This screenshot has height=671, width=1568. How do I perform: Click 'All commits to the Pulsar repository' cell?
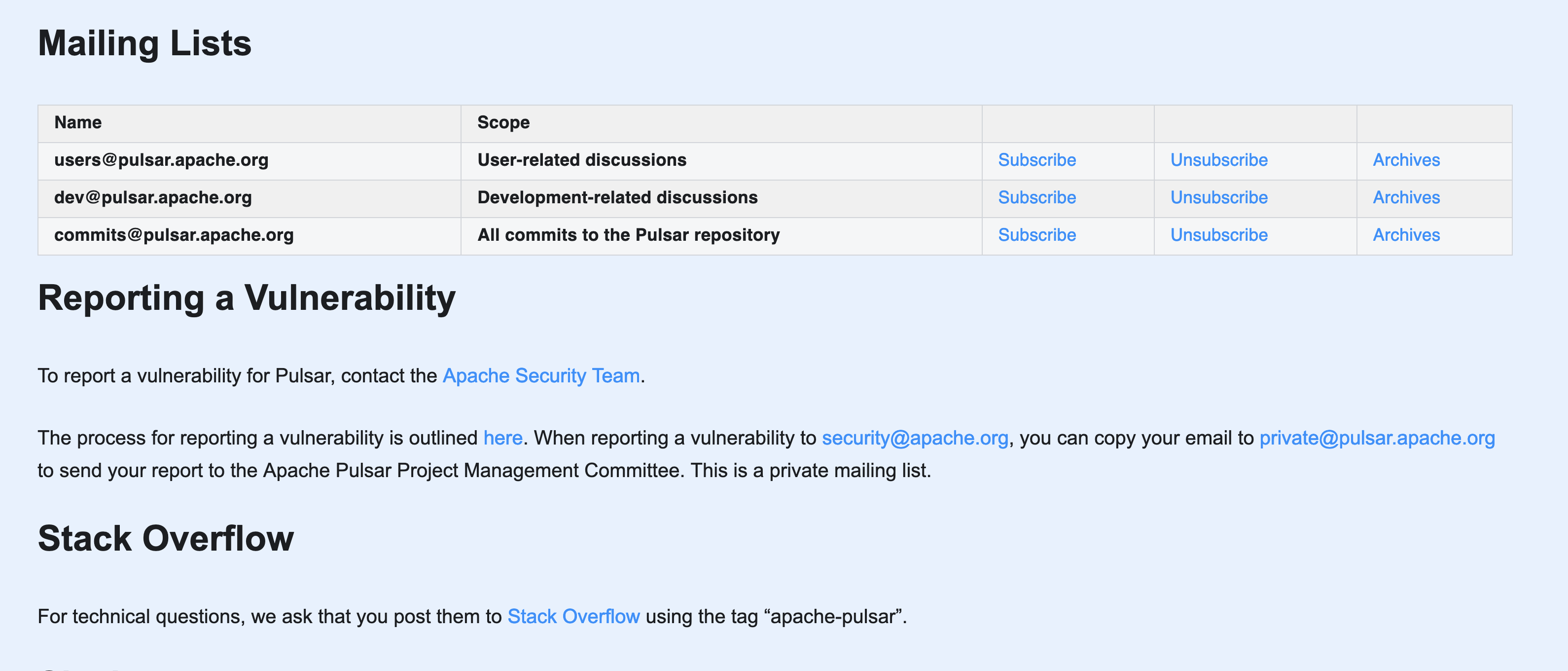click(721, 236)
